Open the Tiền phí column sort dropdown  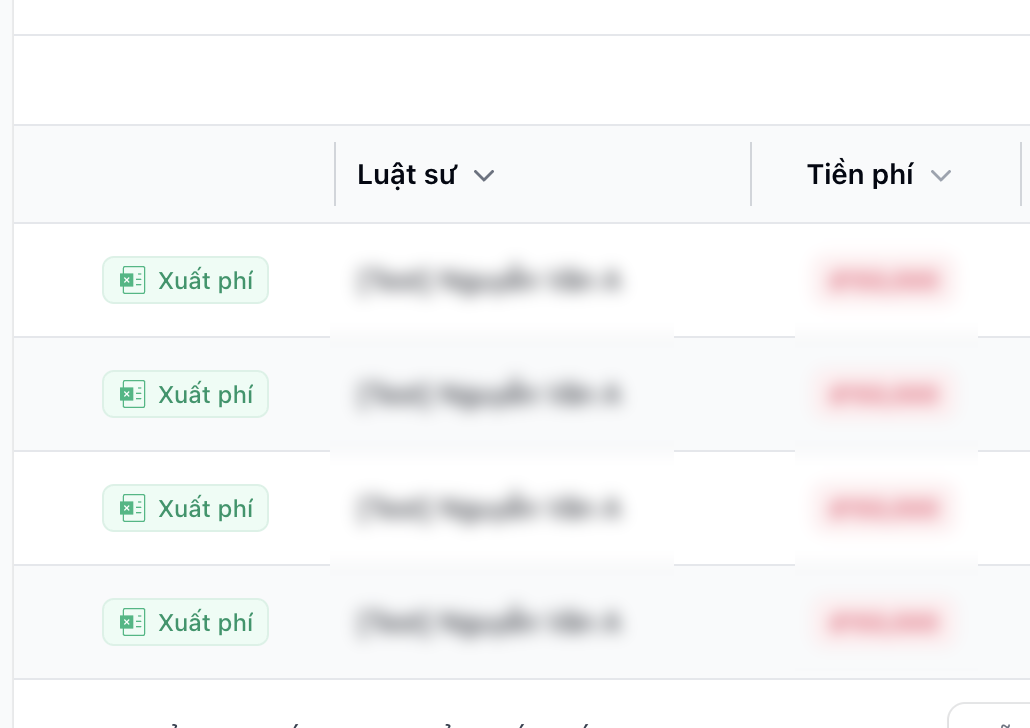(x=941, y=175)
